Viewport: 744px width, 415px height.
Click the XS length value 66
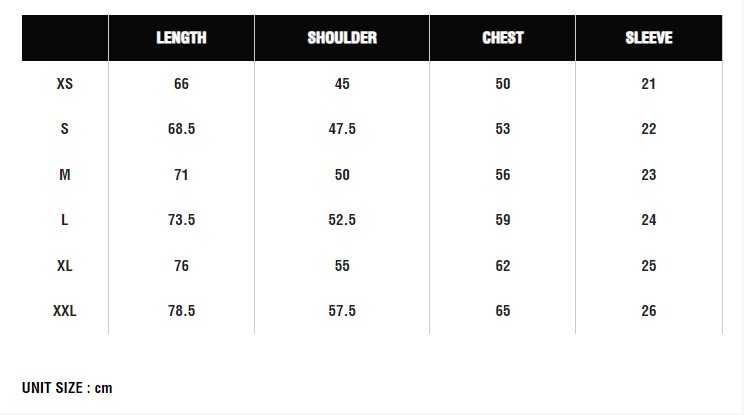click(181, 84)
